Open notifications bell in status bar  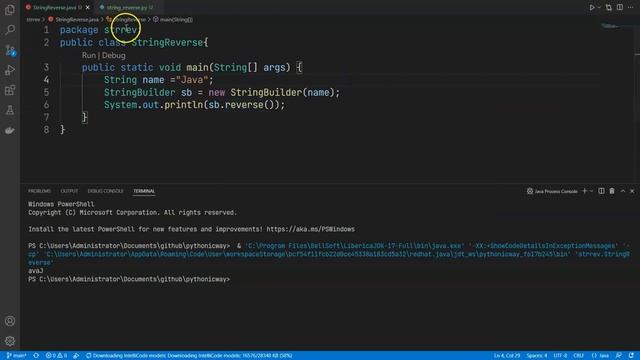[x=631, y=356]
